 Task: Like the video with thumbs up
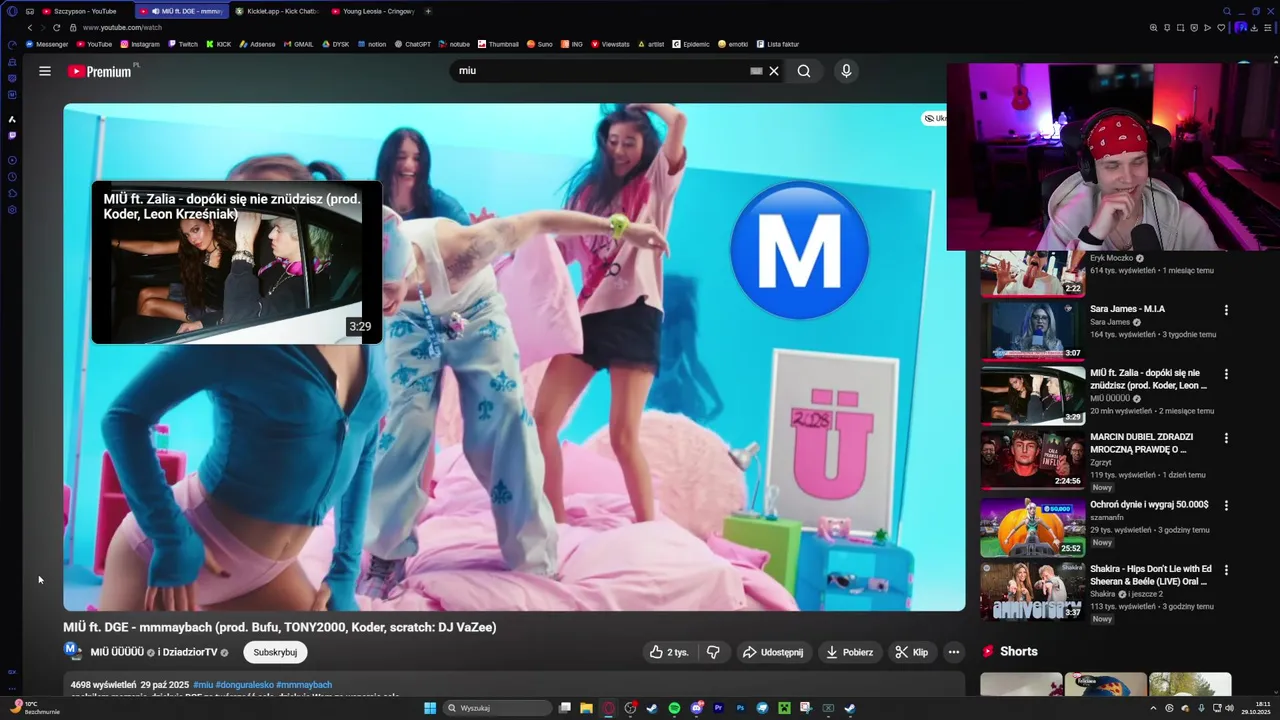pyautogui.click(x=668, y=652)
